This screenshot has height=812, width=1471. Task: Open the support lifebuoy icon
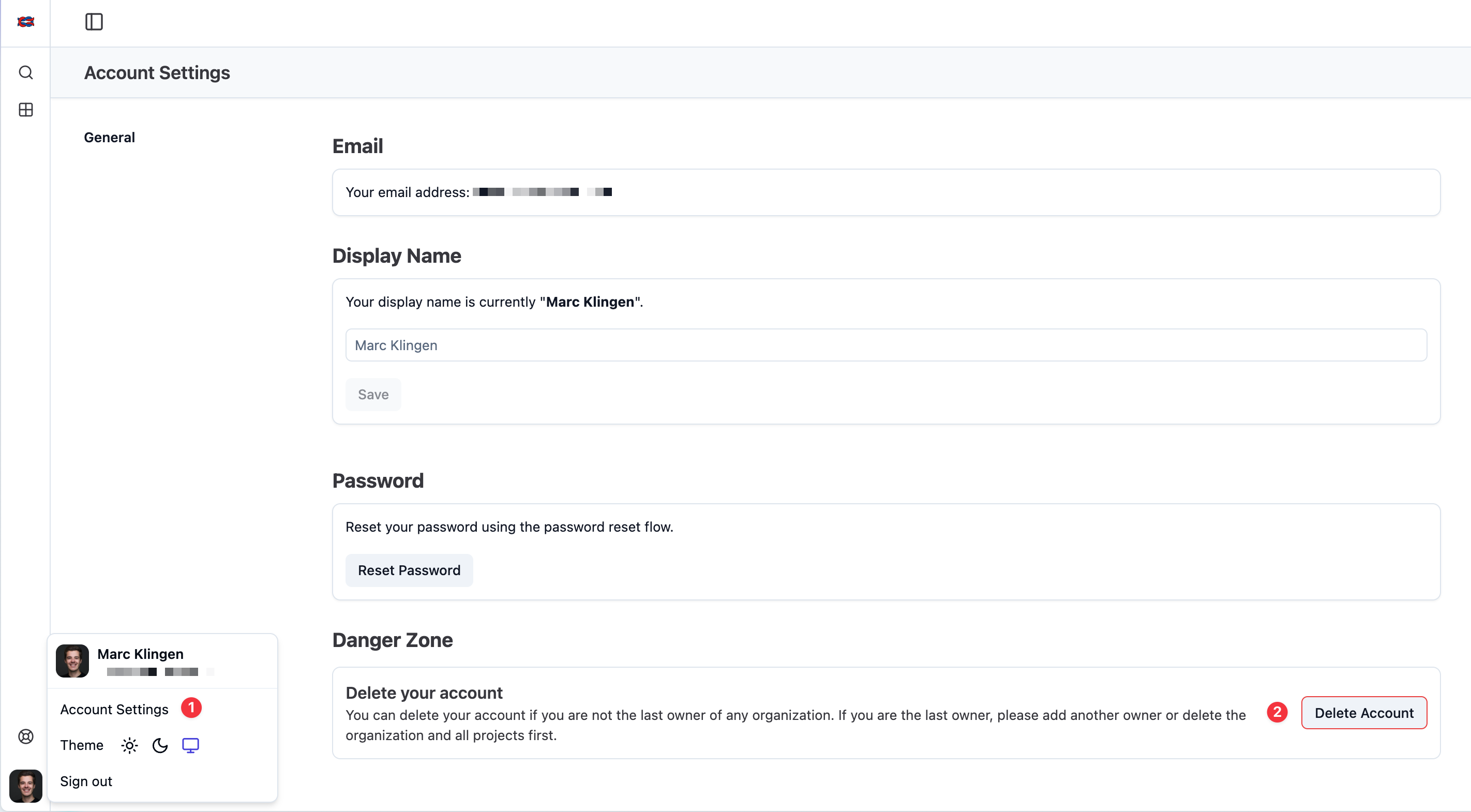26,736
